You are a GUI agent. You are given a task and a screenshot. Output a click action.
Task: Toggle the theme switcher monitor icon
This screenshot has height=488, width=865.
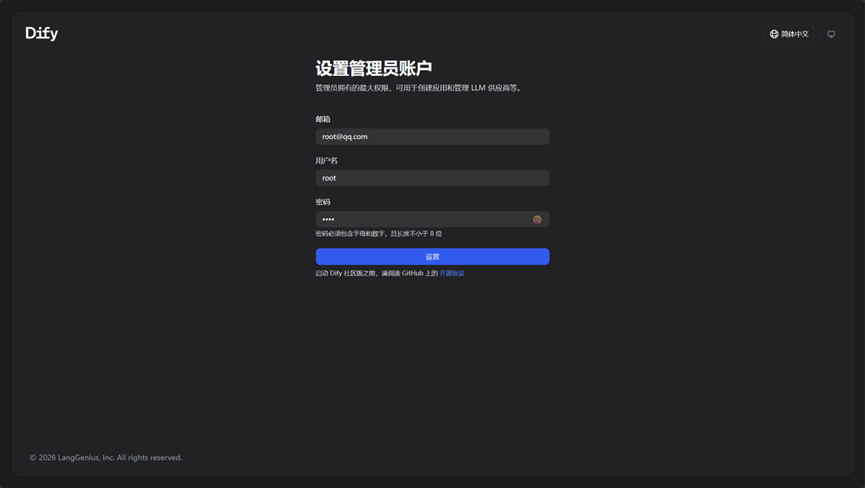pos(831,34)
